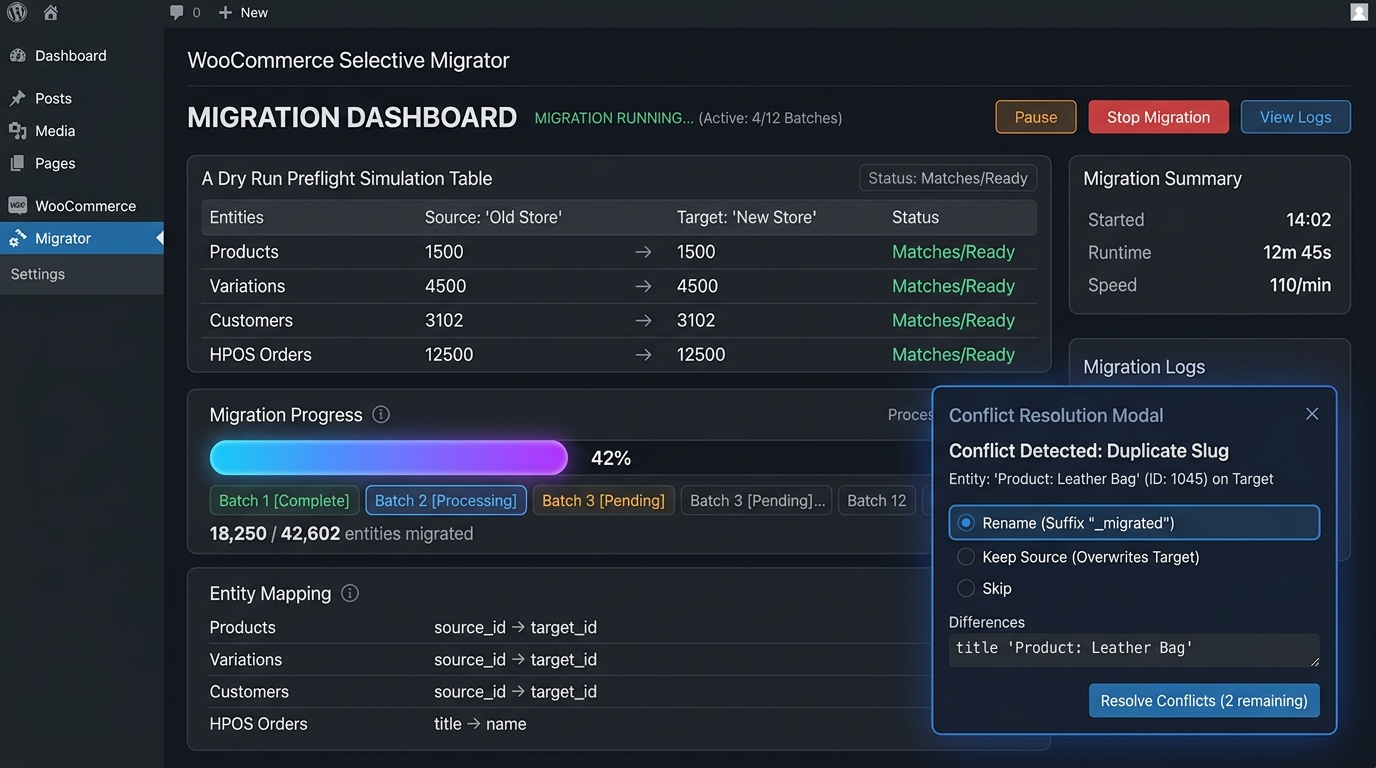Click the 42% progress label
The image size is (1376, 768).
pyautogui.click(x=610, y=458)
